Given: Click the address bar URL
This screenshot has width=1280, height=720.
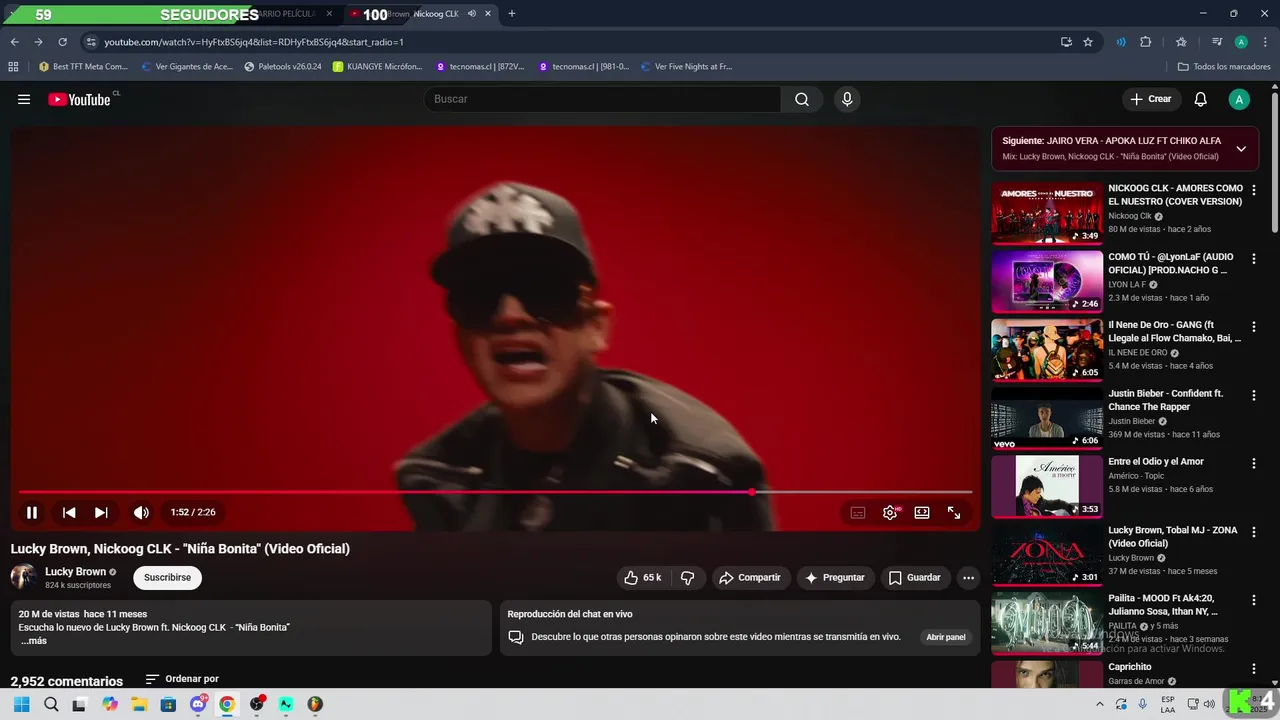Looking at the screenshot, I should pos(254,42).
